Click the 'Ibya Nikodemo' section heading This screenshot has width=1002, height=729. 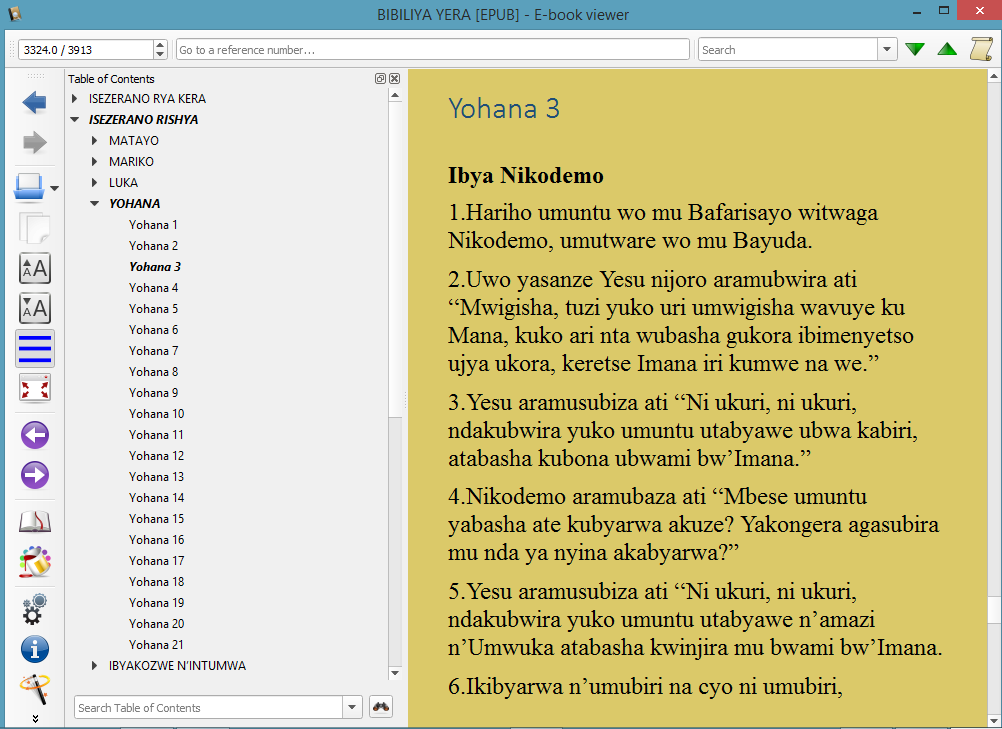click(x=525, y=176)
